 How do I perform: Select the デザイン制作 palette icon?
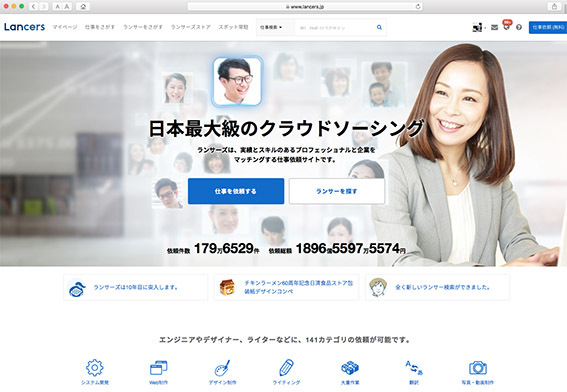click(222, 368)
